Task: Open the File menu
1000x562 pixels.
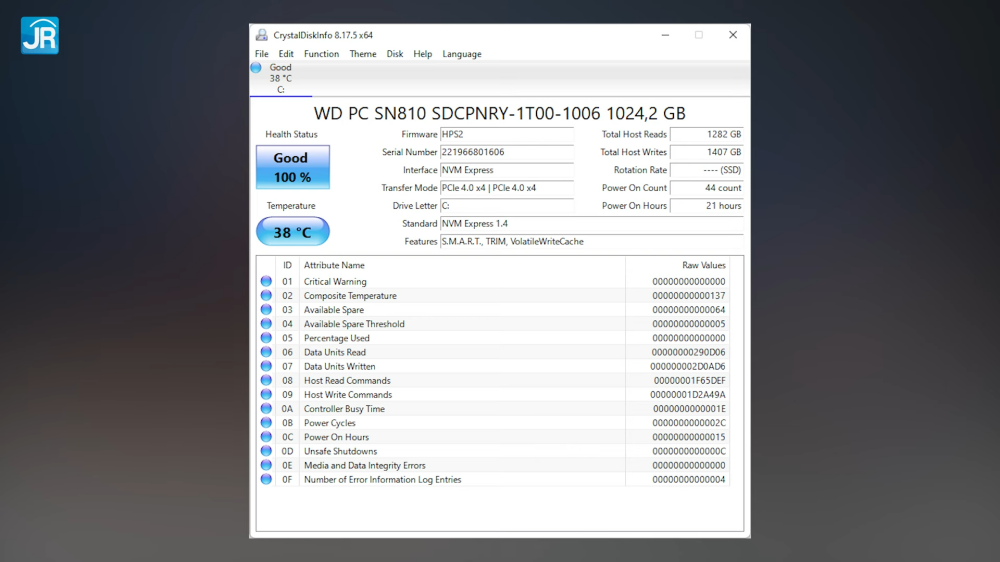Action: coord(261,54)
